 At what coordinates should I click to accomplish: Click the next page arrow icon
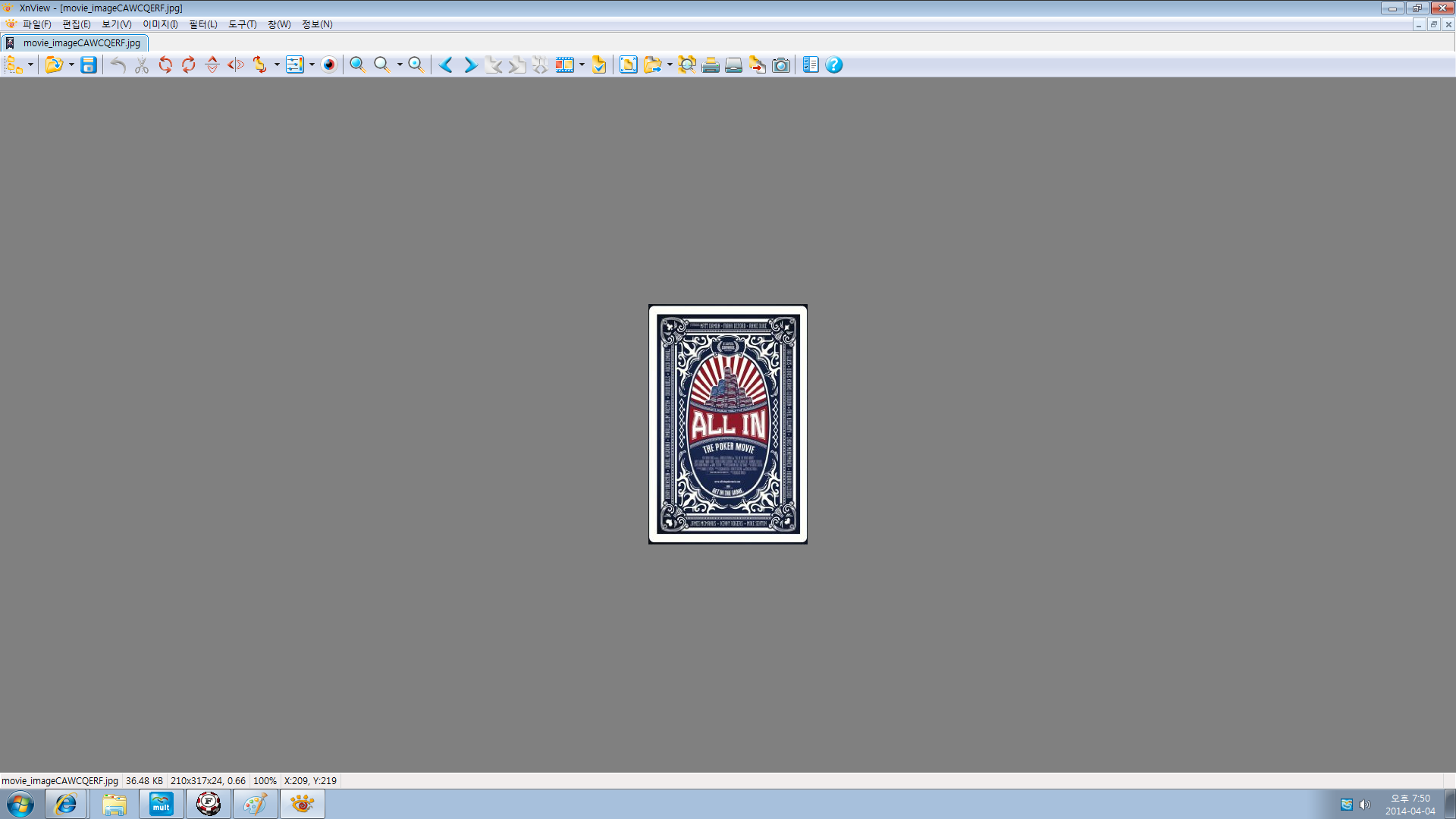[517, 65]
